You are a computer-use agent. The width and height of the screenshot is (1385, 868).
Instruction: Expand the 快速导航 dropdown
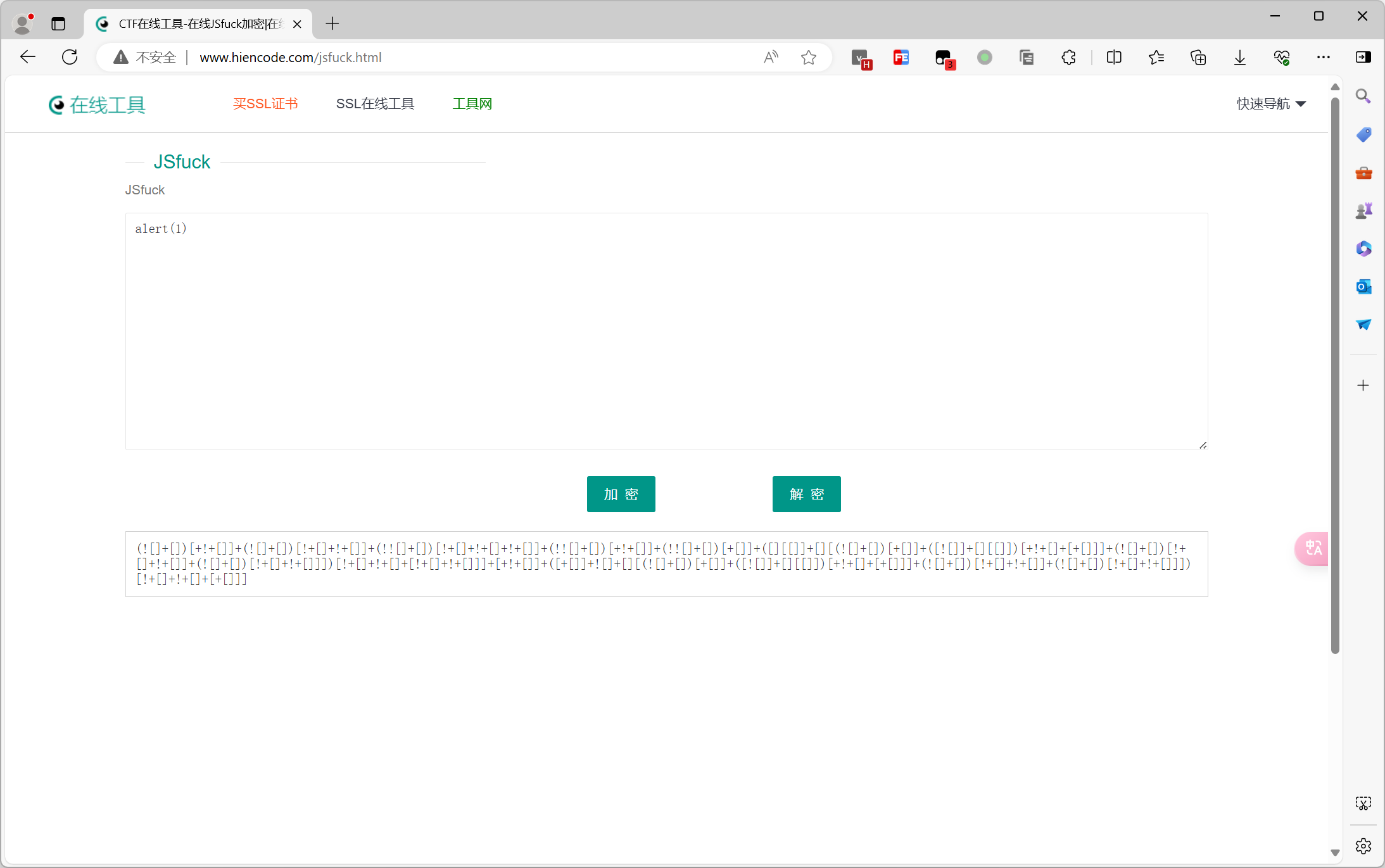point(1271,103)
